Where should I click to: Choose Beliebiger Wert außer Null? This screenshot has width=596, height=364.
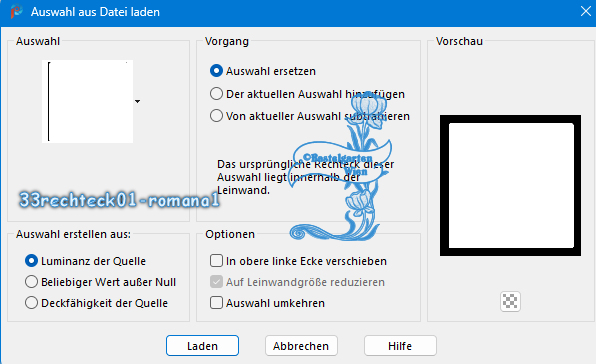pyautogui.click(x=31, y=282)
